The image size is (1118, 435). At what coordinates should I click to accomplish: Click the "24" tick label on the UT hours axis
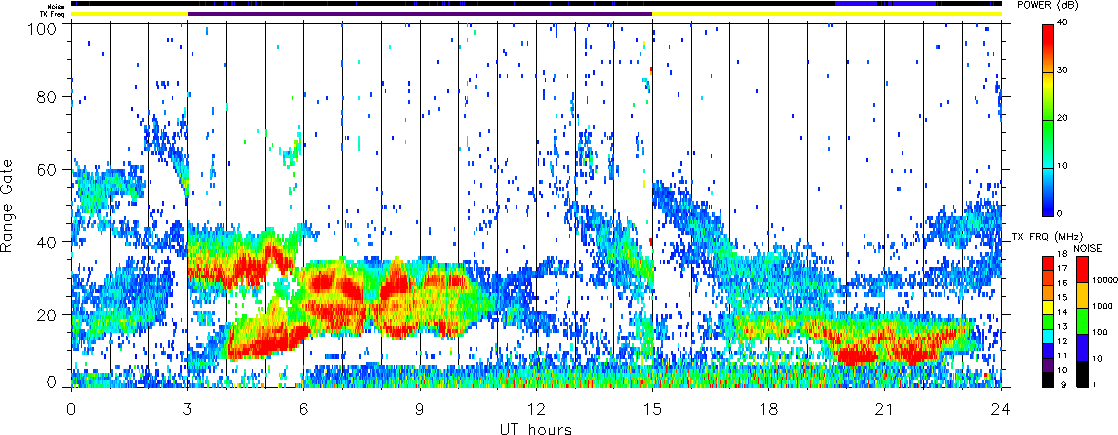1001,409
